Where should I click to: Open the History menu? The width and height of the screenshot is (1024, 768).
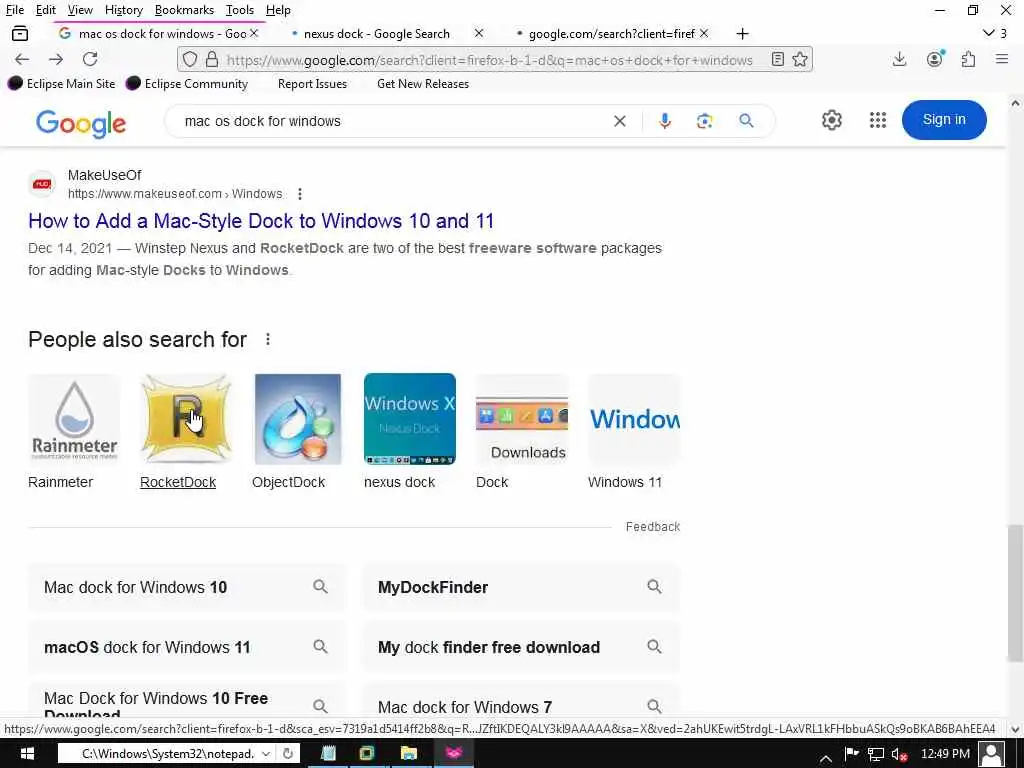(123, 10)
